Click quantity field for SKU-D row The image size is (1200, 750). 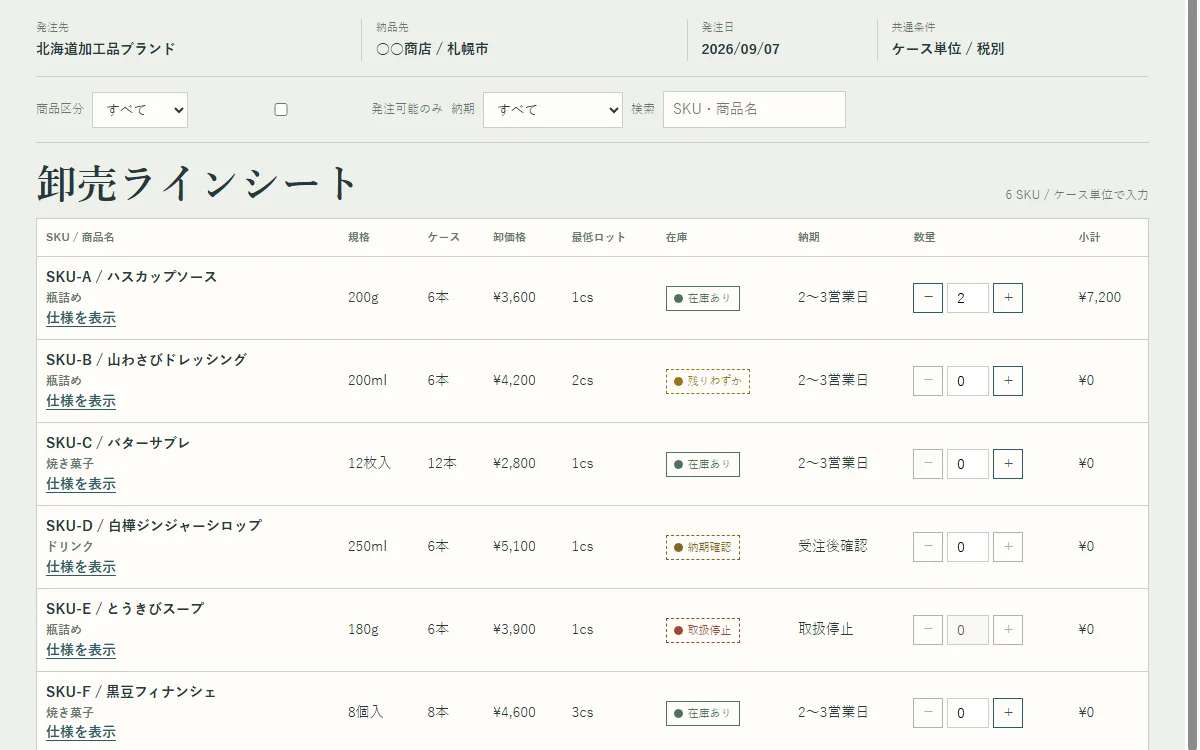click(x=968, y=547)
